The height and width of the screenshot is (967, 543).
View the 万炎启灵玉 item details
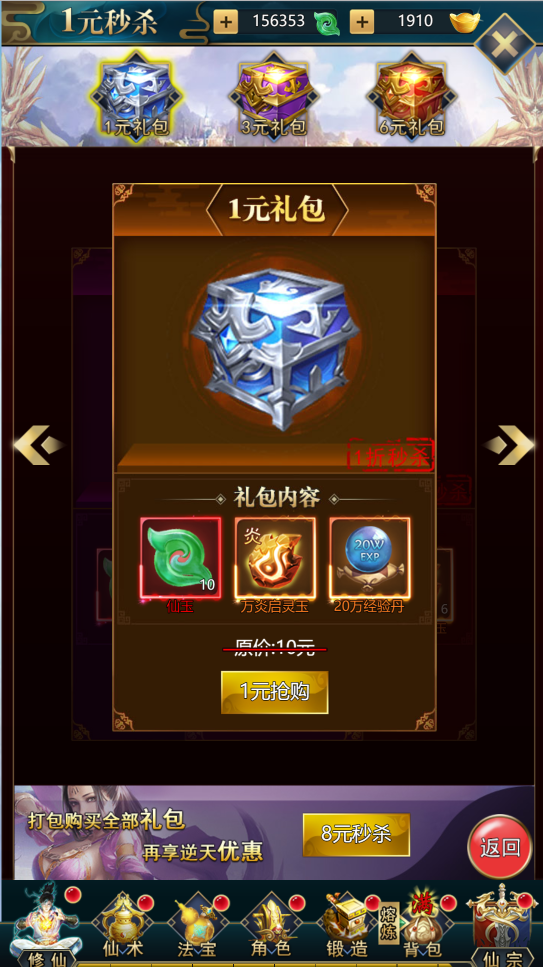275,558
